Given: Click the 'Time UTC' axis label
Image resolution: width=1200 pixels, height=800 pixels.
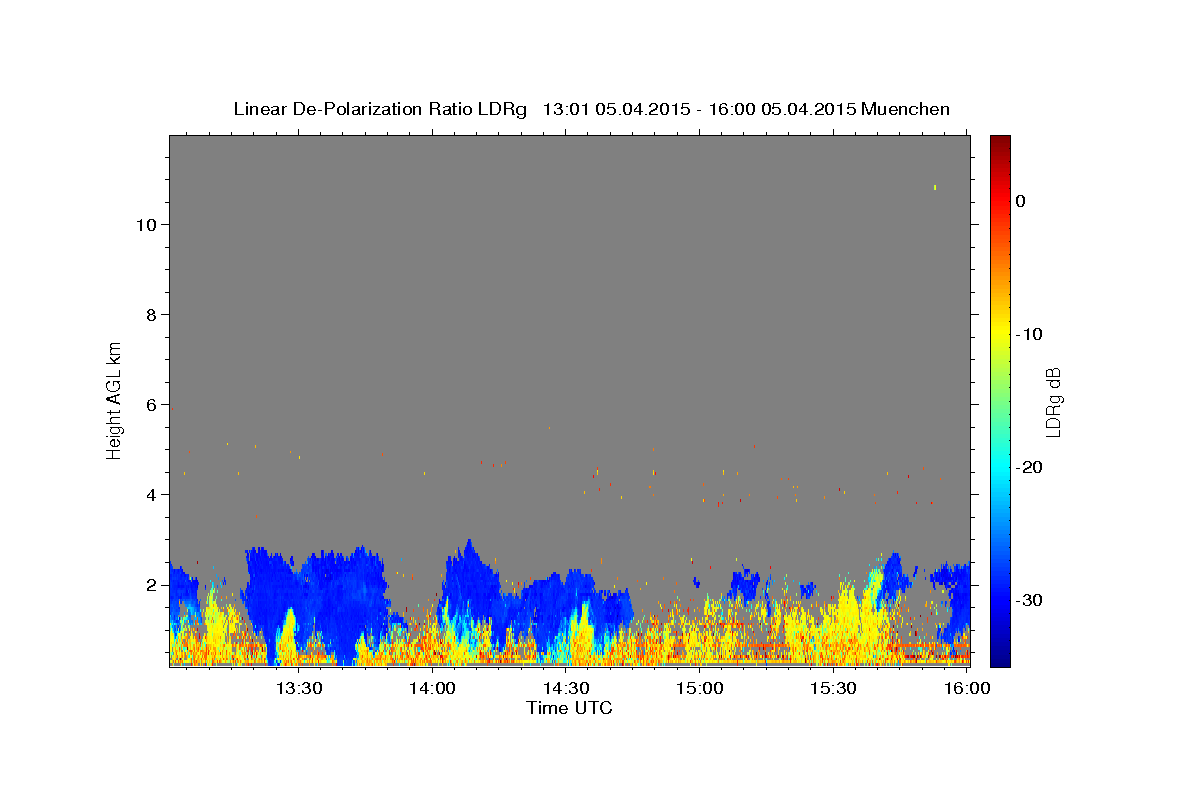Looking at the screenshot, I should (569, 708).
